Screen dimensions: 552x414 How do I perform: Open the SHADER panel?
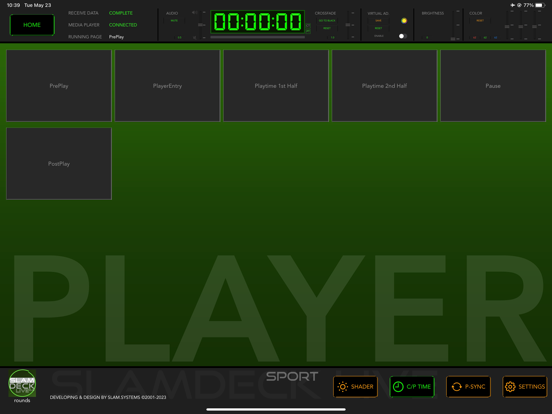click(355, 387)
